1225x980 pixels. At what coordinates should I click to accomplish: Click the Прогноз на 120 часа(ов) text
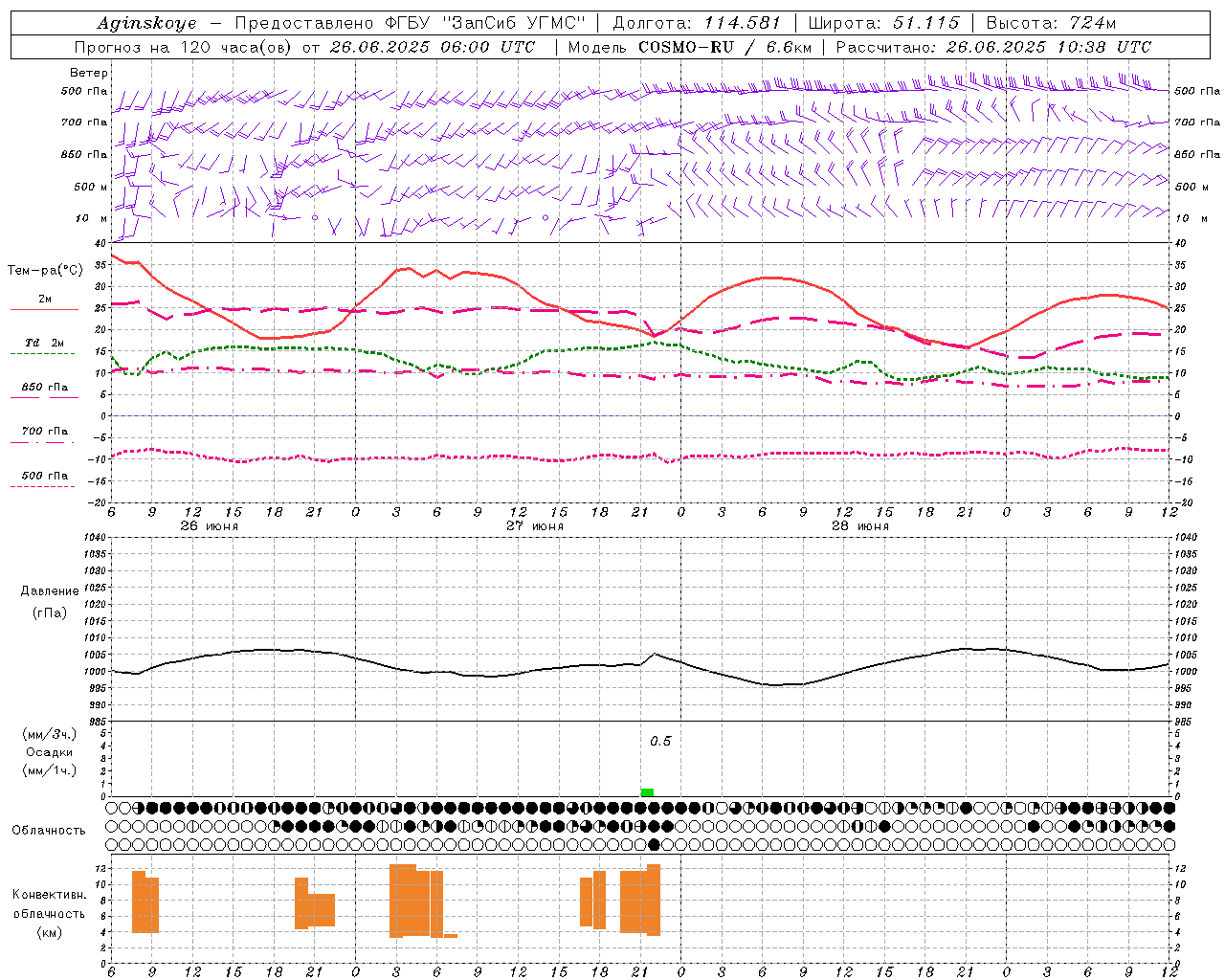pyautogui.click(x=184, y=47)
